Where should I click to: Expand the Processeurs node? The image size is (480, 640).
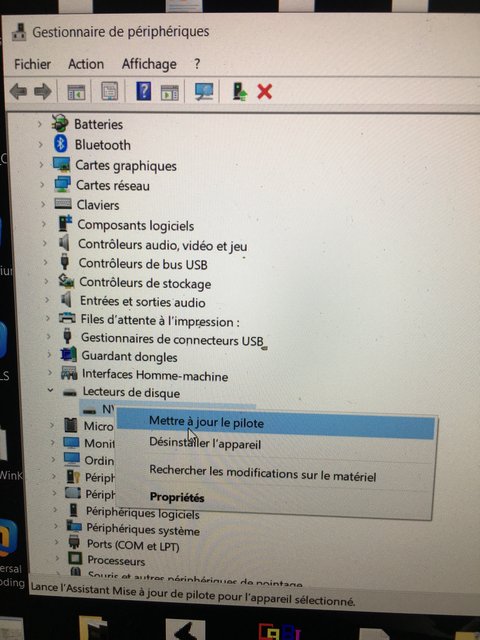[x=58, y=559]
